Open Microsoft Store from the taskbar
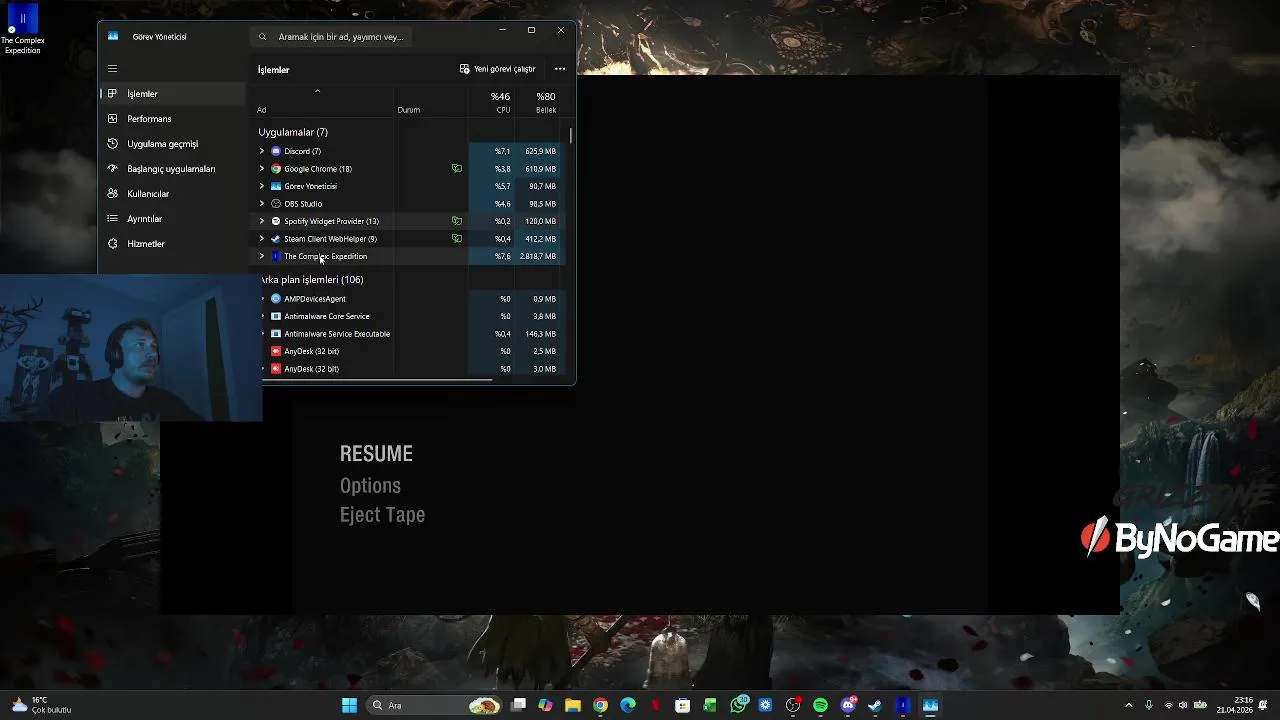Viewport: 1280px width, 720px height. 682,705
